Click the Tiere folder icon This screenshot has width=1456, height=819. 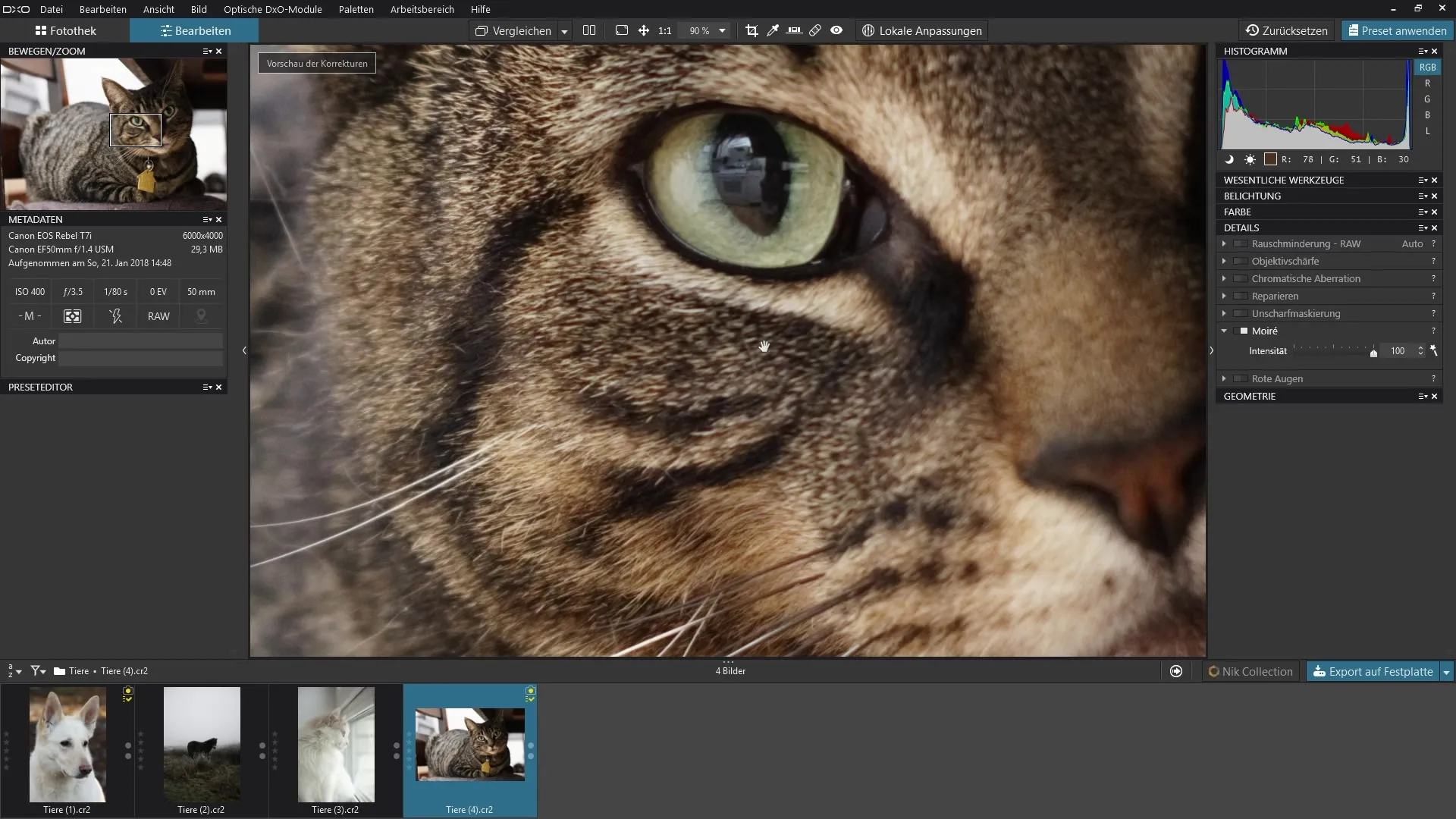pyautogui.click(x=59, y=671)
